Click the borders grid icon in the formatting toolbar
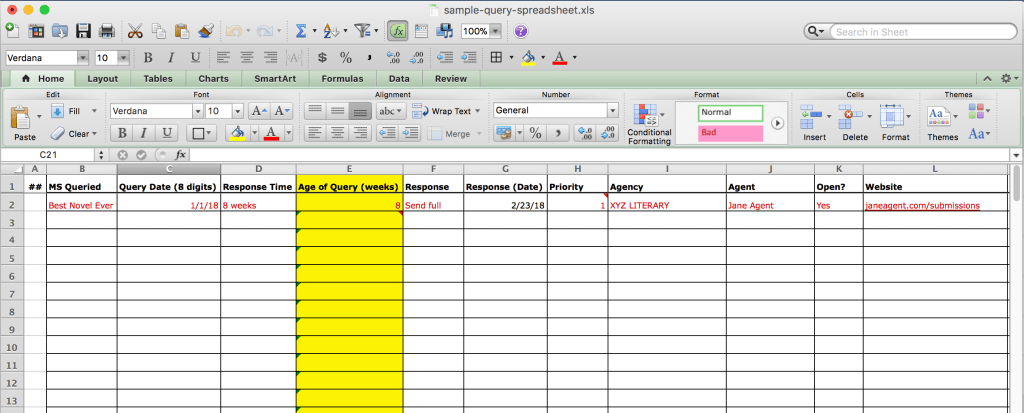Image resolution: width=1024 pixels, height=413 pixels. [x=496, y=58]
